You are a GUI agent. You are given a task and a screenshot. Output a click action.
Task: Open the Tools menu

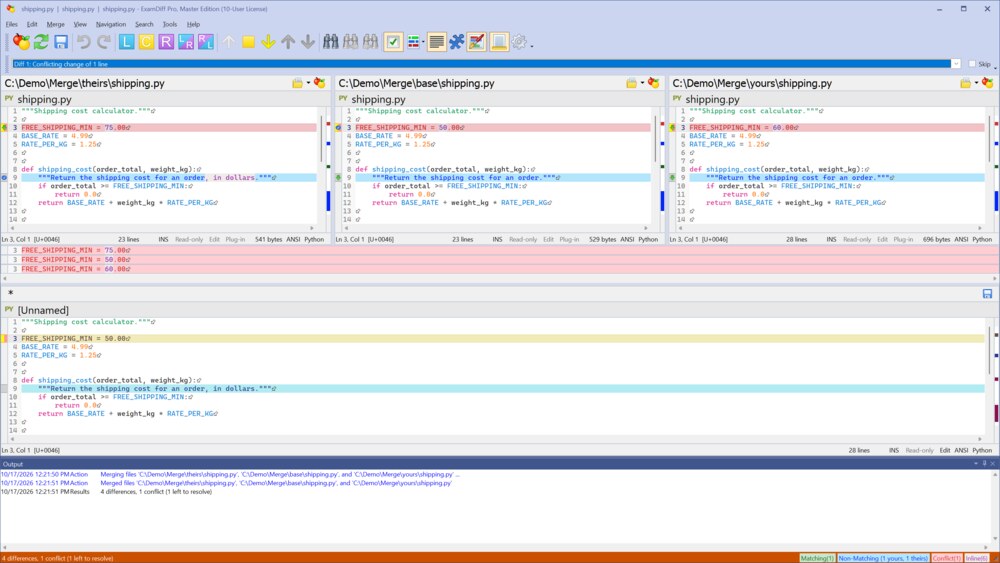170,24
